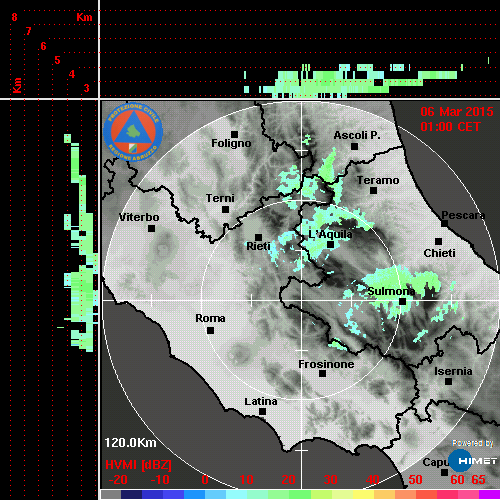500x500 pixels.
Task: Select the Latina city square marker
Action: 262,412
